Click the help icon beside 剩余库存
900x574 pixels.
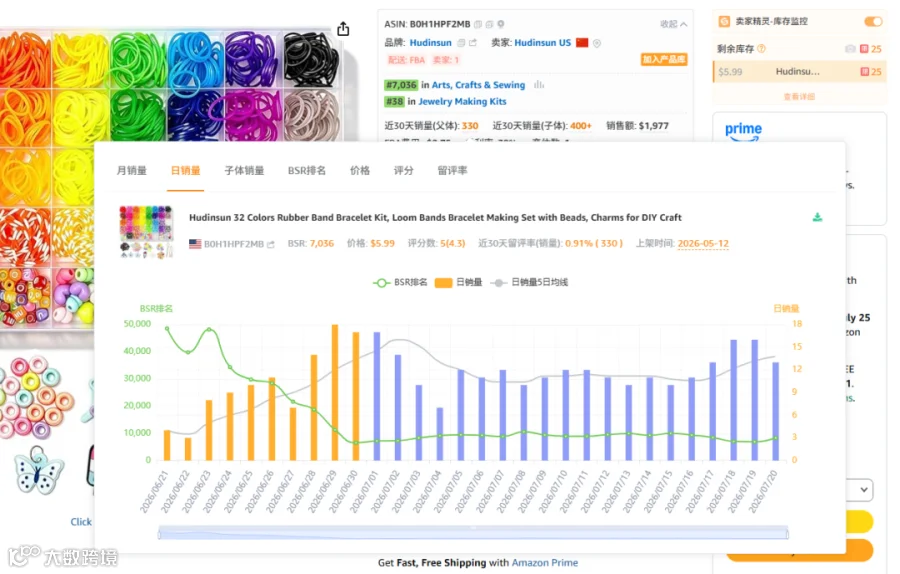[x=762, y=49]
